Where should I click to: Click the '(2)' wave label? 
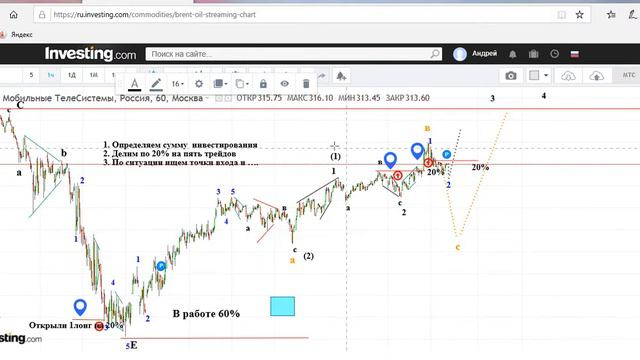point(309,256)
